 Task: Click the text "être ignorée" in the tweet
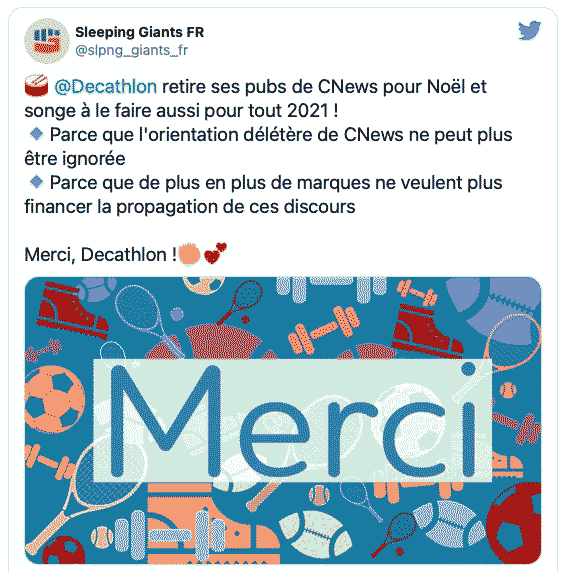point(75,159)
